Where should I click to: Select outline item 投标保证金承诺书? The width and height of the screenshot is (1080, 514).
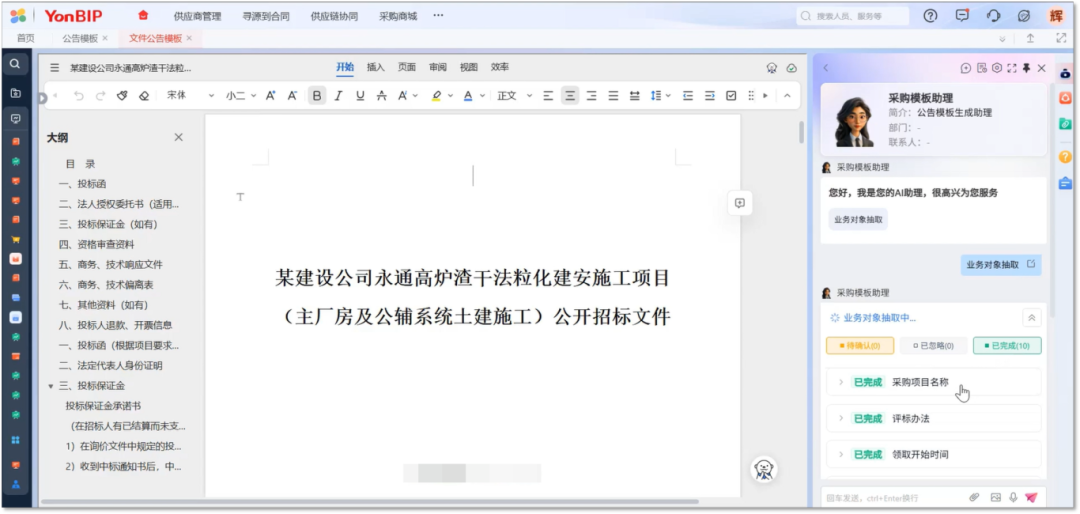coord(103,406)
